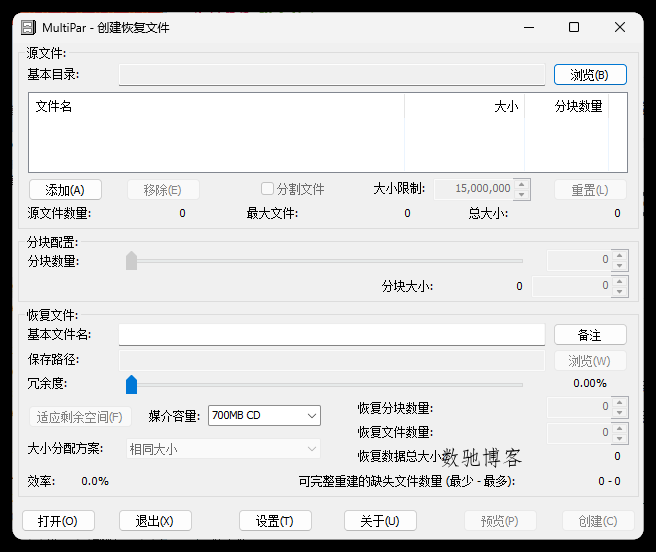Click the 适应剩余空间(F) fit free space button
Image resolution: width=656 pixels, height=552 pixels.
[x=80, y=417]
